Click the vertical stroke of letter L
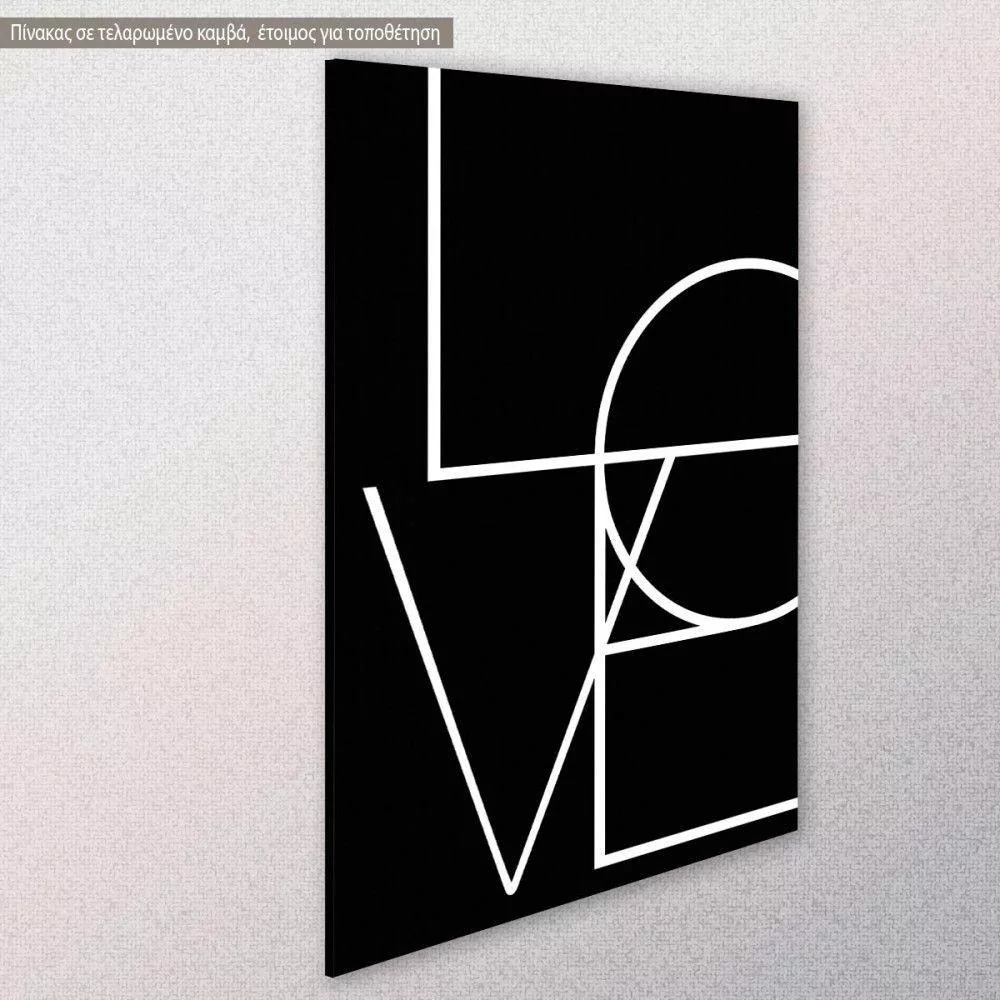The image size is (1000, 1000). pos(435,270)
